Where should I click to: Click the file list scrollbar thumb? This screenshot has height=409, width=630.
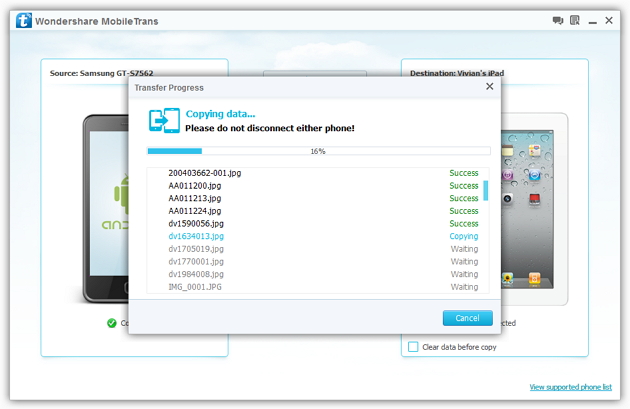coord(485,190)
